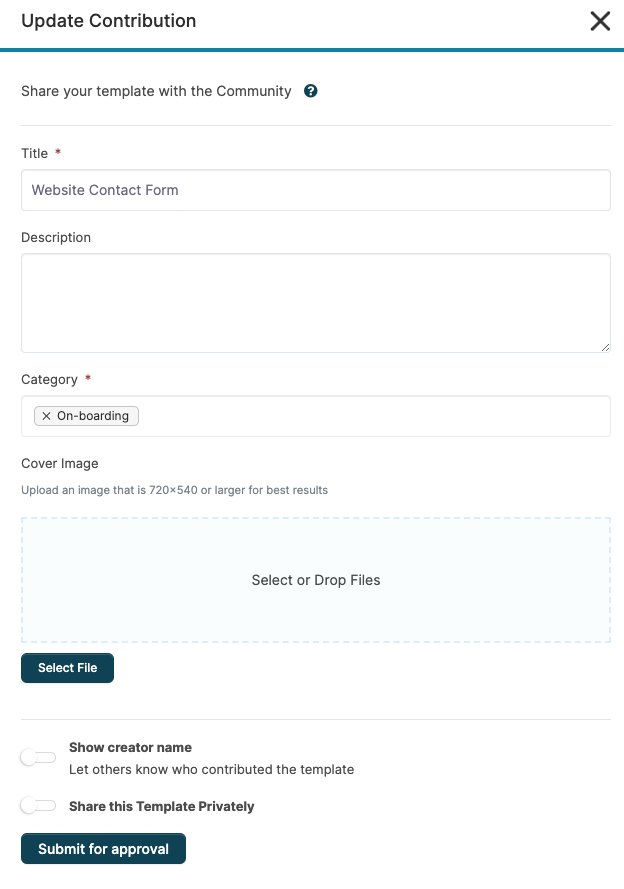Click the Select or Drop Files zone
Viewport: 624px width, 889px height.
pos(316,580)
